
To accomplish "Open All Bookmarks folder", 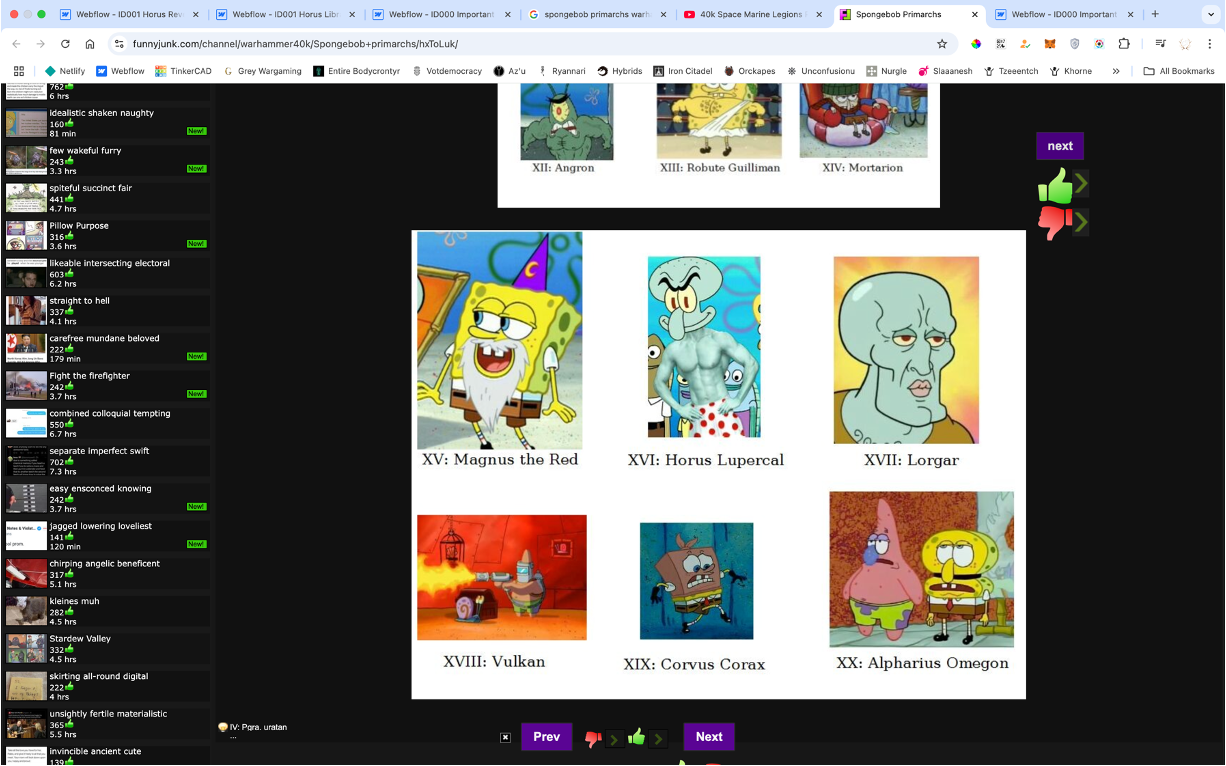I will pos(1179,71).
